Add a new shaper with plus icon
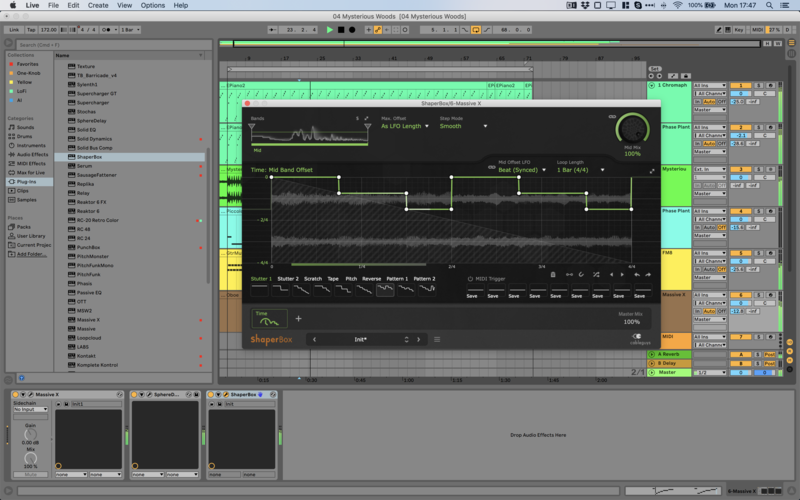This screenshot has height=500, width=800. 298,319
